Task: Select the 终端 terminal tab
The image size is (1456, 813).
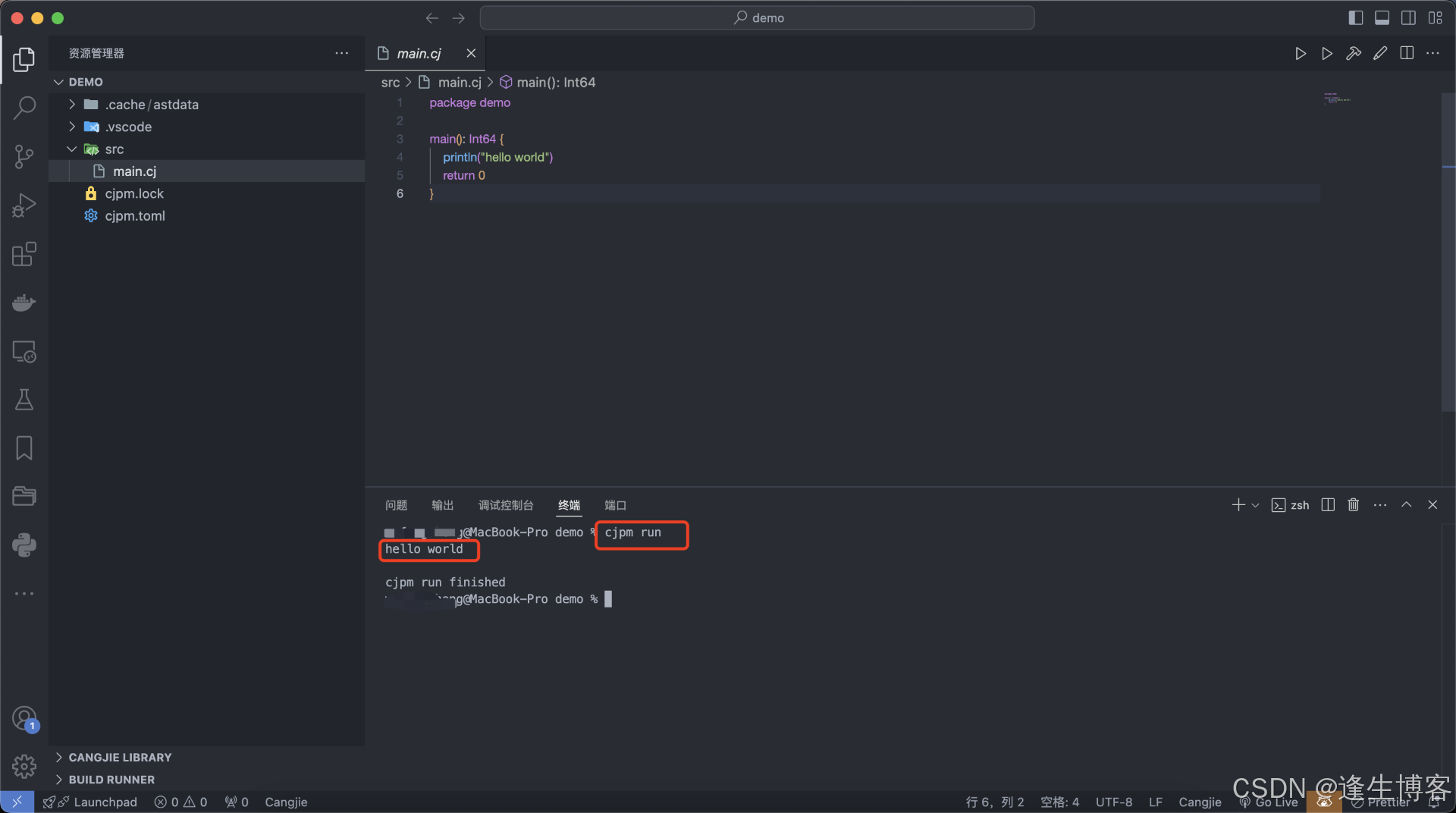Action: pos(570,505)
